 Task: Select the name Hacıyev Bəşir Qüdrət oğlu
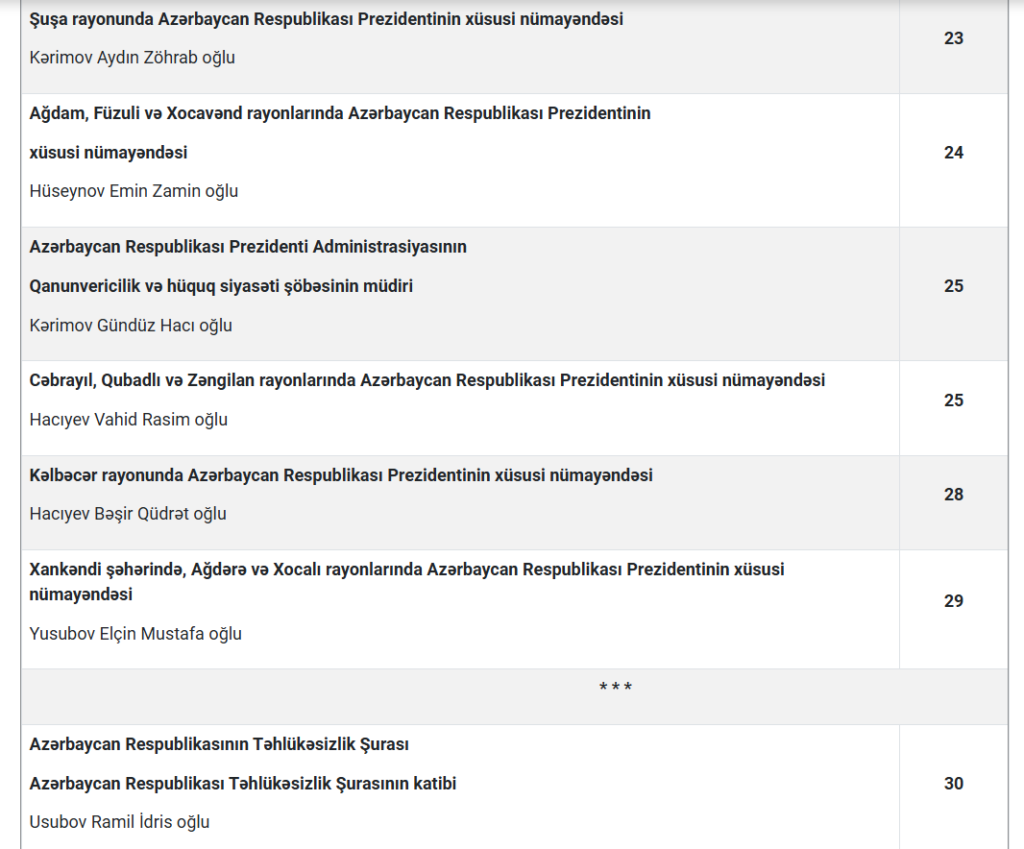pos(128,514)
